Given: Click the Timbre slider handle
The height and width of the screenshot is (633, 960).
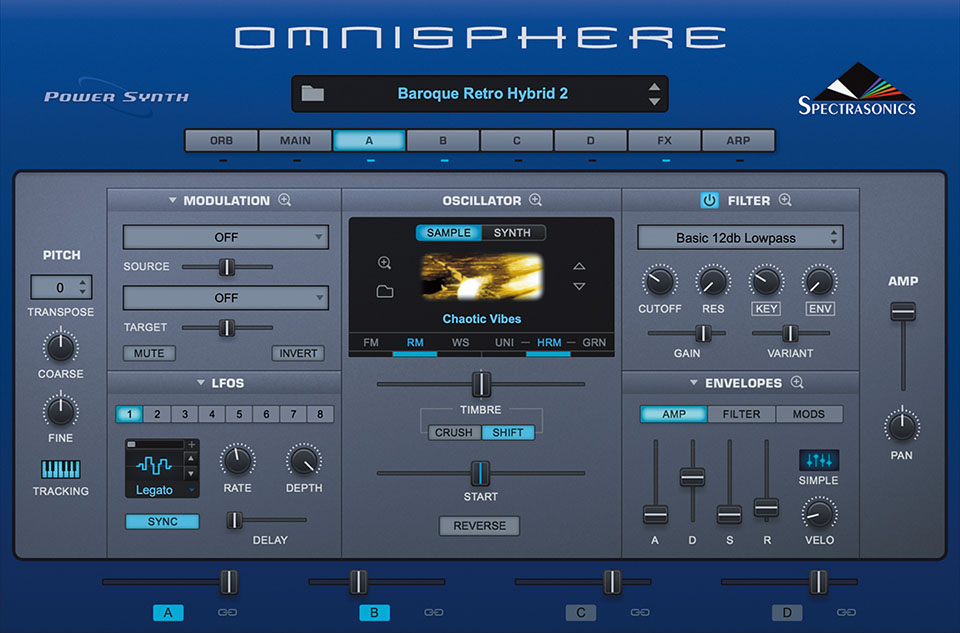Looking at the screenshot, I should [481, 384].
